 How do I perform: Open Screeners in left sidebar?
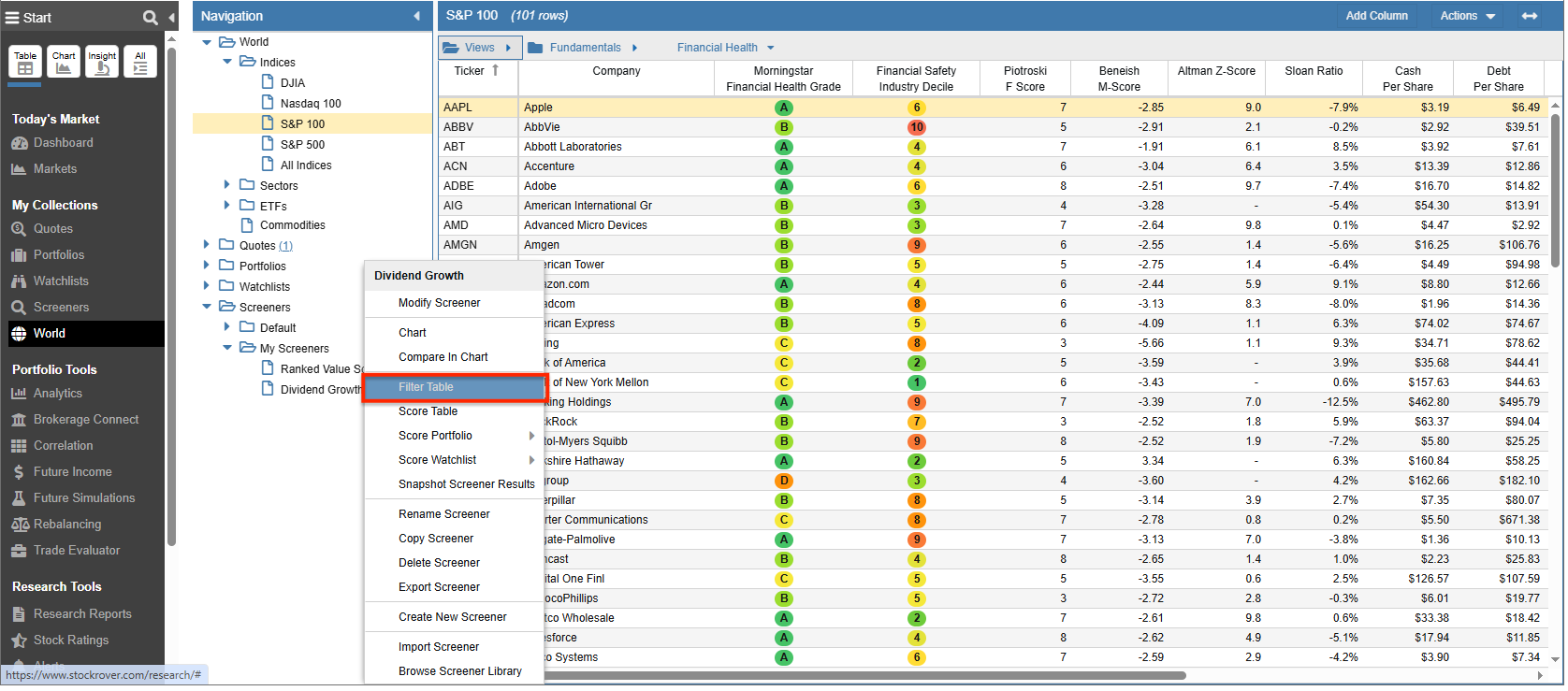[61, 308]
